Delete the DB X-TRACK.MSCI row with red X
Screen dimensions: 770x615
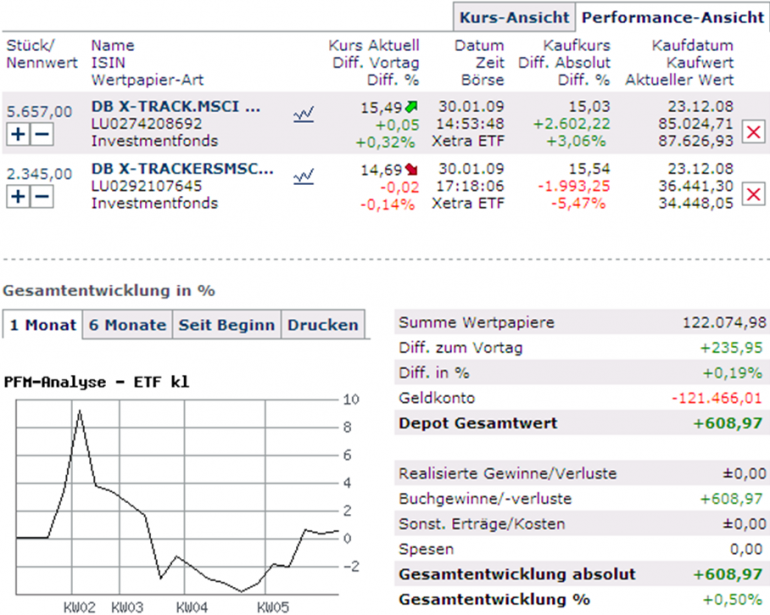tap(753, 131)
